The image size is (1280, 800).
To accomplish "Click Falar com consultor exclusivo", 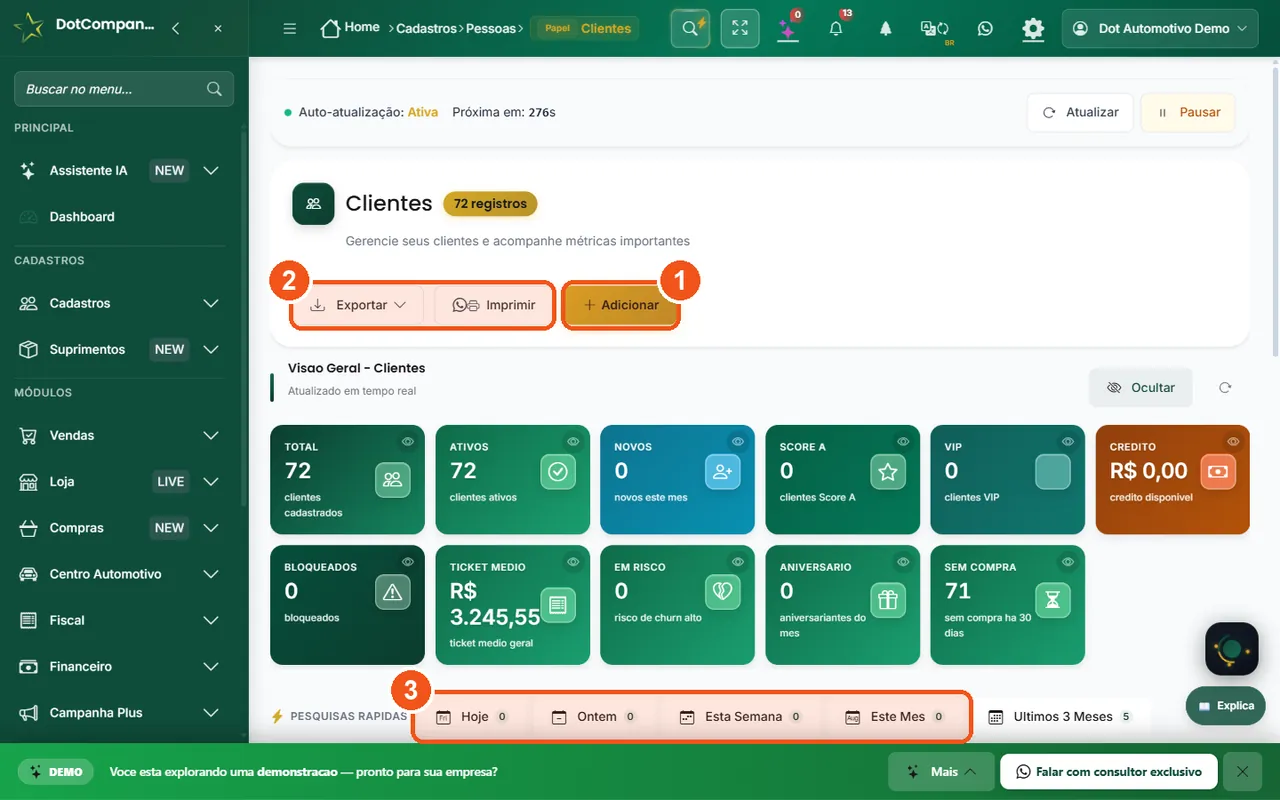I will coord(1108,772).
